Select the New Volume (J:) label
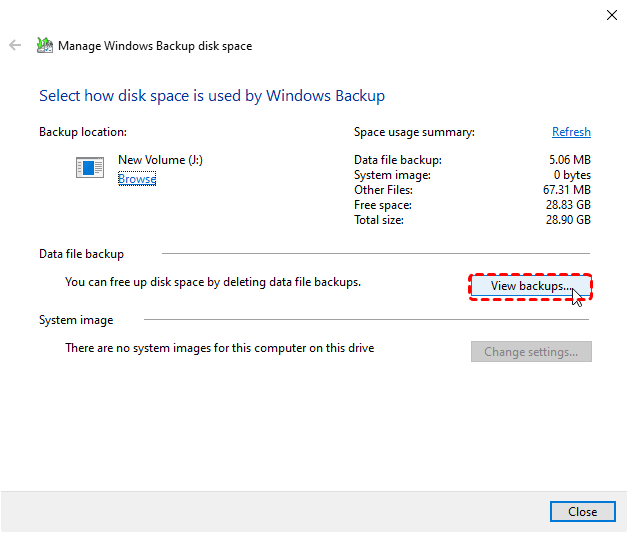628x533 pixels. coord(160,160)
